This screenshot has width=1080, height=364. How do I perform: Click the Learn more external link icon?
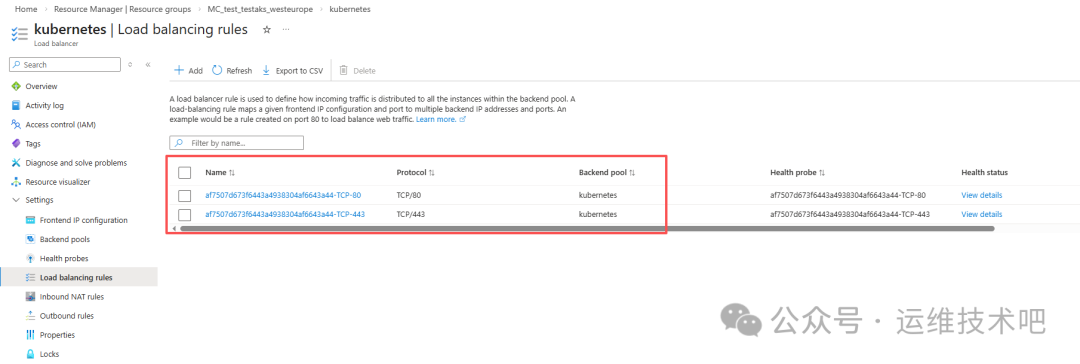coord(463,119)
